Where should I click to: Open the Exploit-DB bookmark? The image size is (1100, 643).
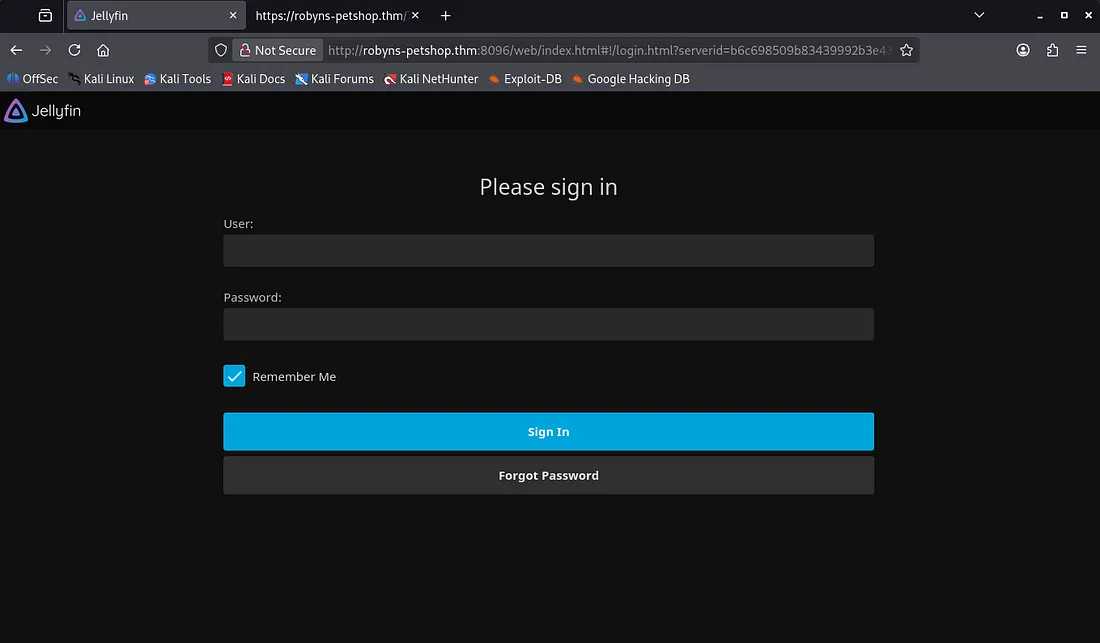(x=525, y=79)
